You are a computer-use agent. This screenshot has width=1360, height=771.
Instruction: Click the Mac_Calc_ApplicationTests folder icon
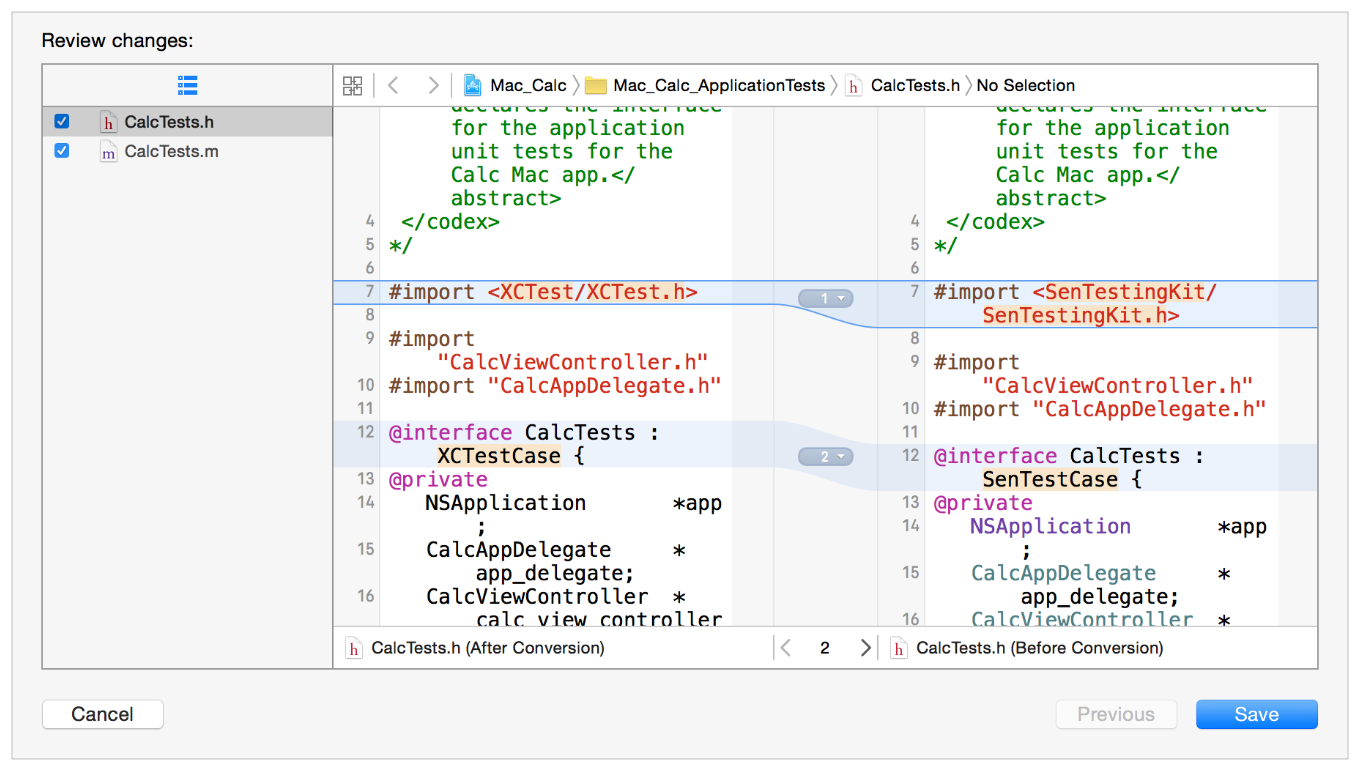[596, 86]
